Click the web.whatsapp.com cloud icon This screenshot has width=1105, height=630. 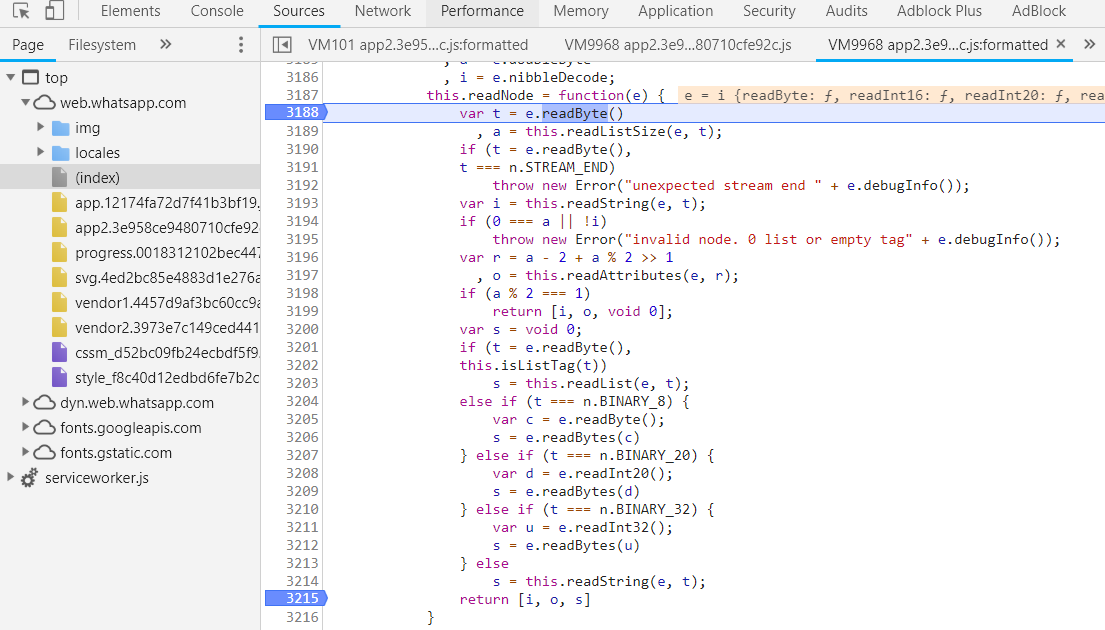(x=44, y=103)
